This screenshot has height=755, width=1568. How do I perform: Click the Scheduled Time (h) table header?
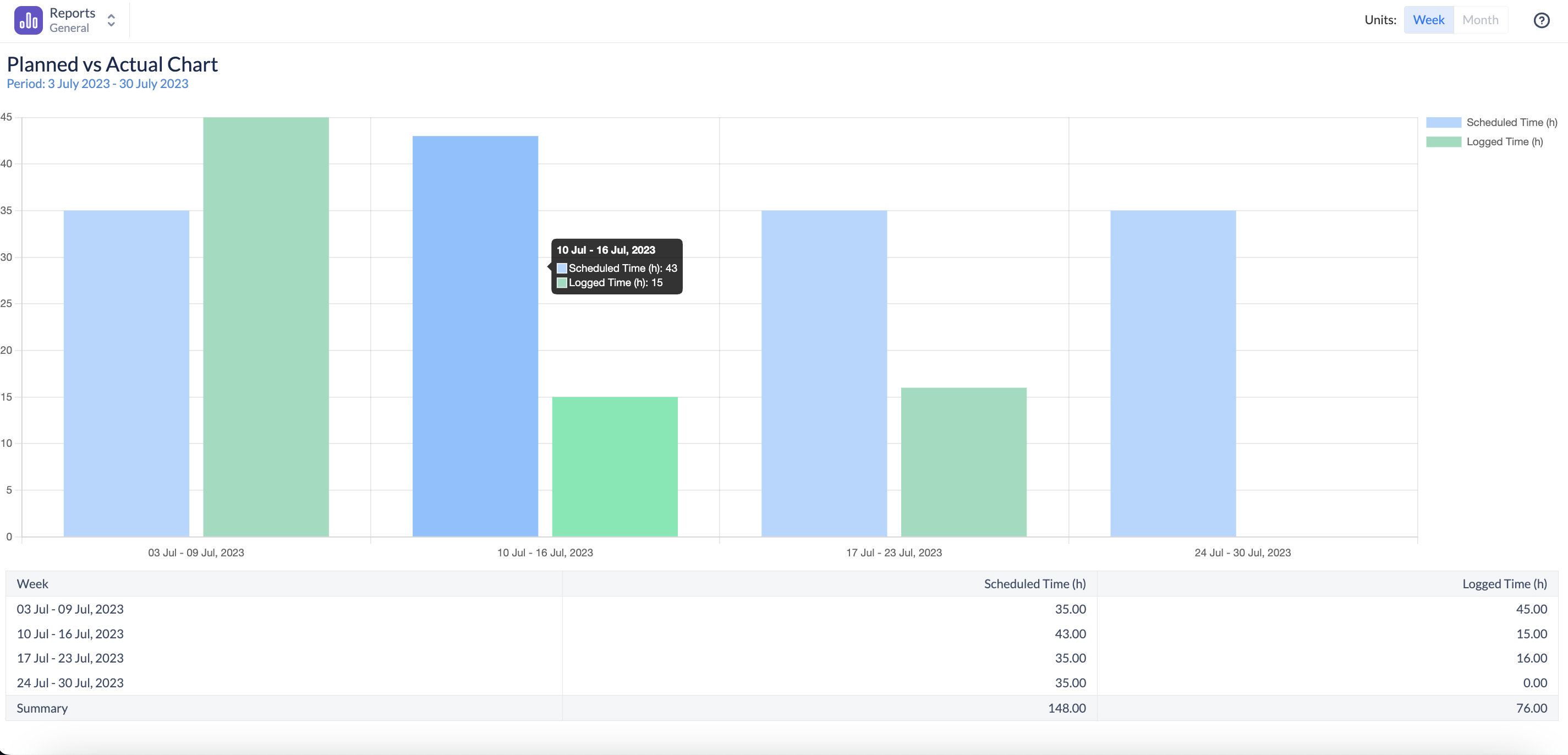(x=1034, y=584)
